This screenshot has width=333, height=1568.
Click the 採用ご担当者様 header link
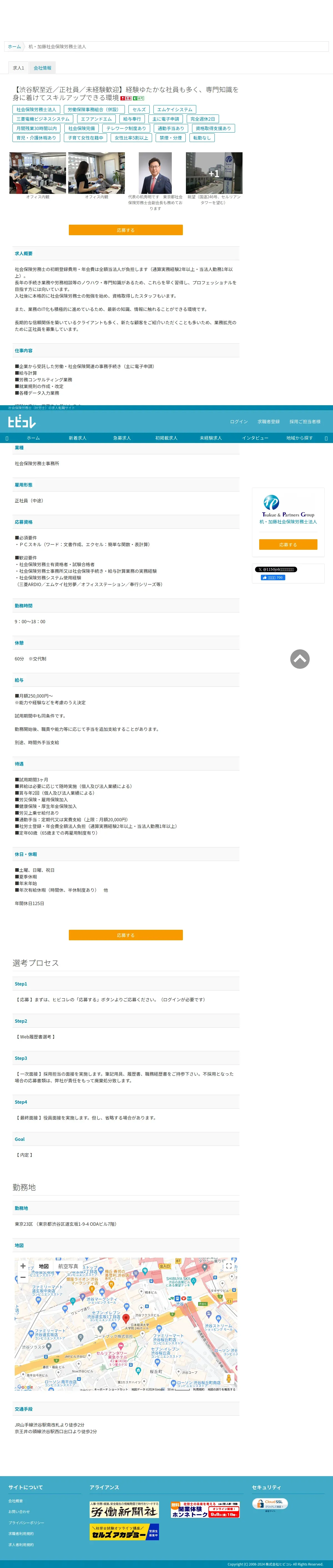[305, 421]
